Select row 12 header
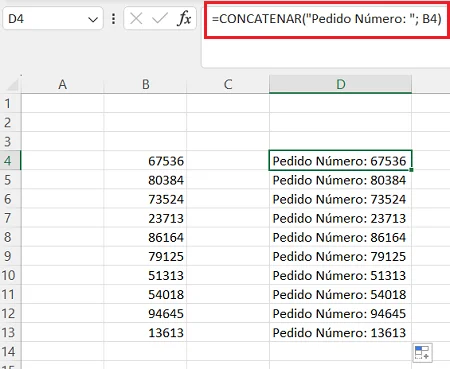450x369 pixels. (10, 313)
